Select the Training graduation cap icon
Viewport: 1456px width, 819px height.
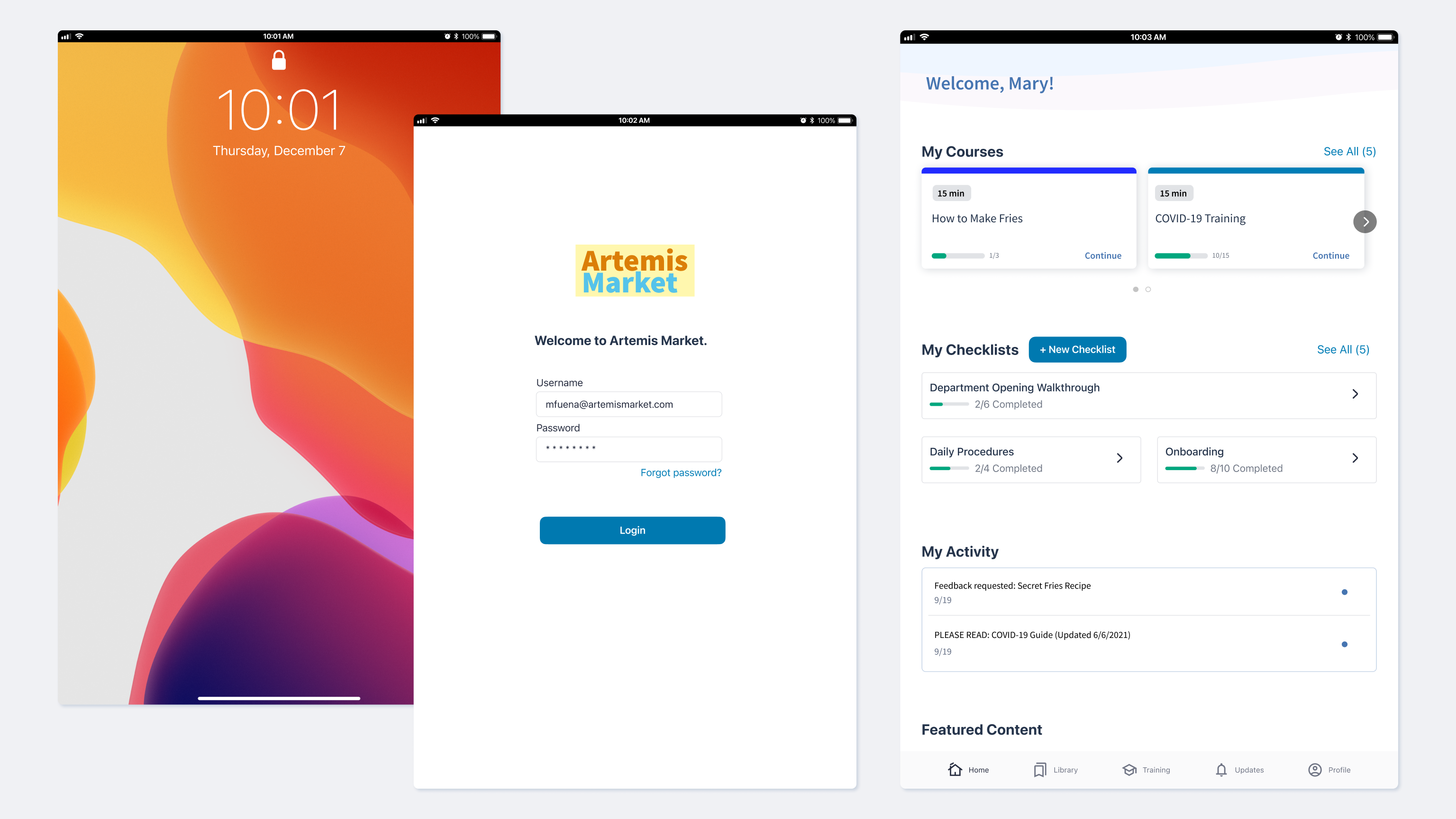[1129, 770]
